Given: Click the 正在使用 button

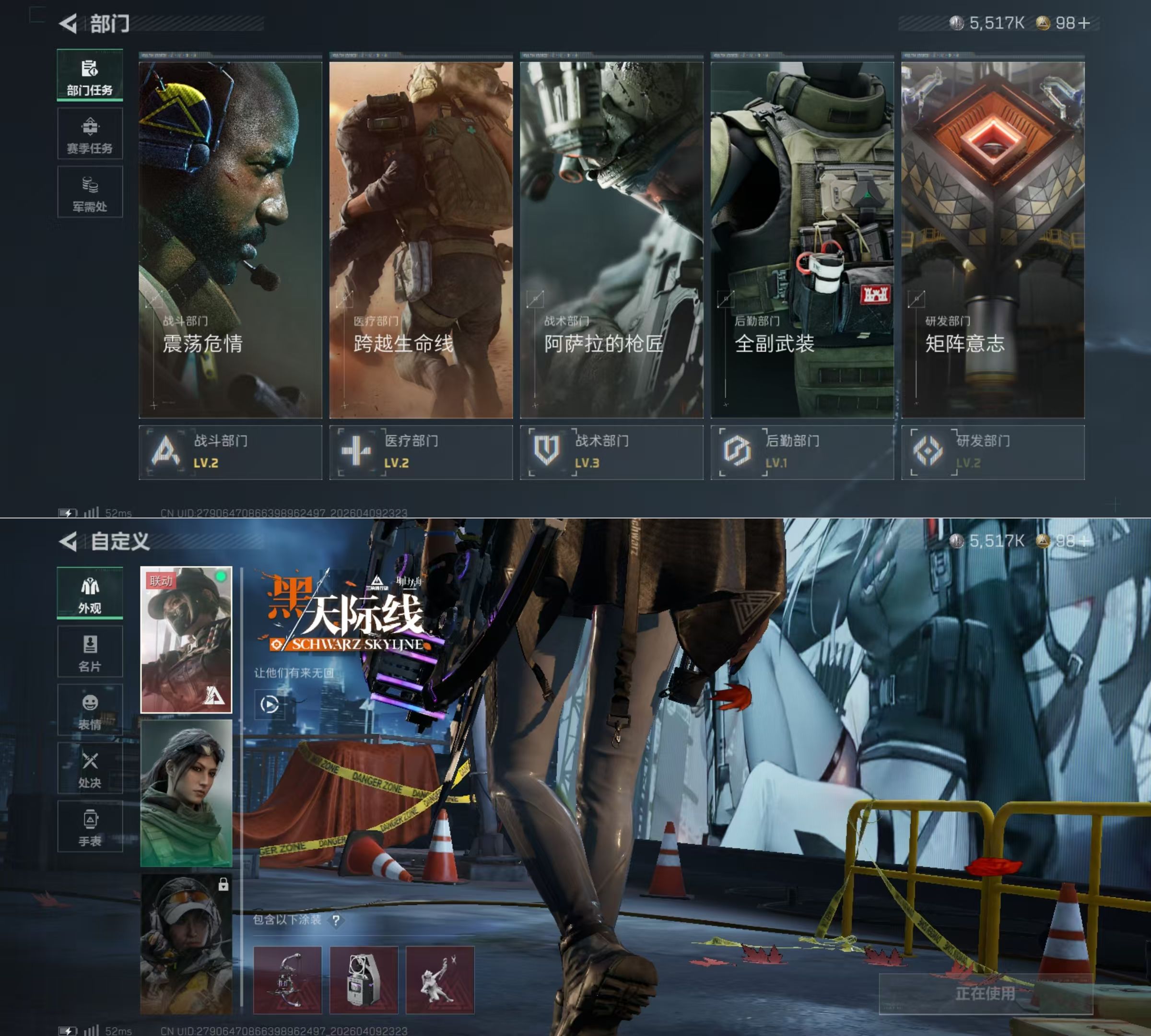Looking at the screenshot, I should (x=986, y=993).
